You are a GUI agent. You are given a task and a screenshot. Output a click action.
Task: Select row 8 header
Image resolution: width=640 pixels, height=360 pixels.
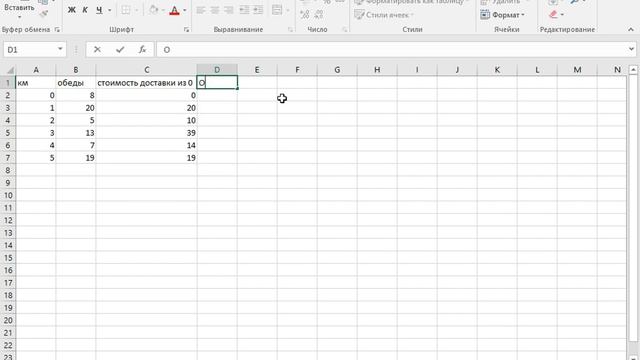[8, 170]
